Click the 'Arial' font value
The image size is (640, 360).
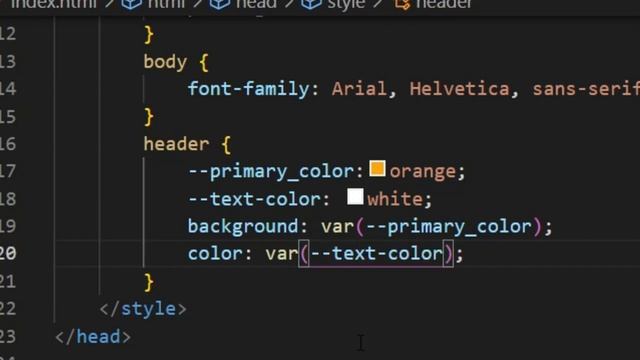[359, 89]
